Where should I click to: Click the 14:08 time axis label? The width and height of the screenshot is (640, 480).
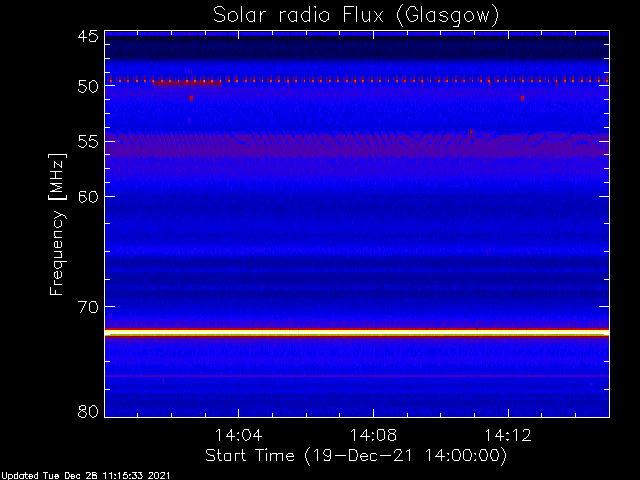[373, 435]
